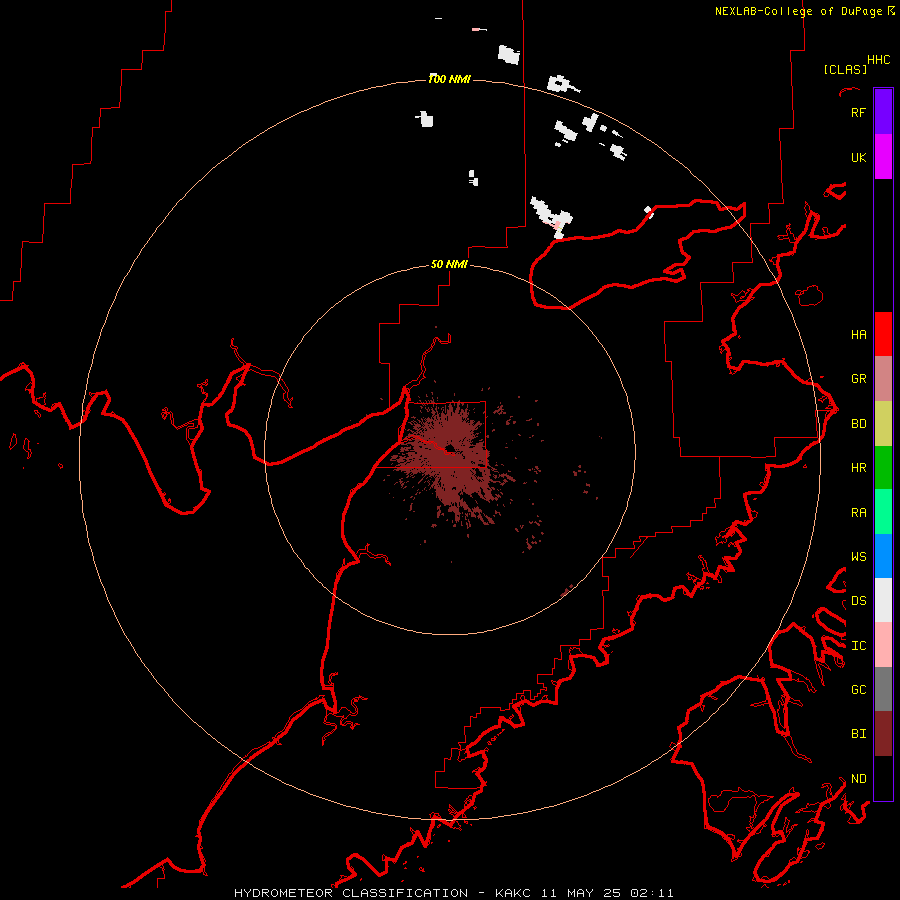
Task: Click the GR legend label
Action: pyautogui.click(x=858, y=379)
